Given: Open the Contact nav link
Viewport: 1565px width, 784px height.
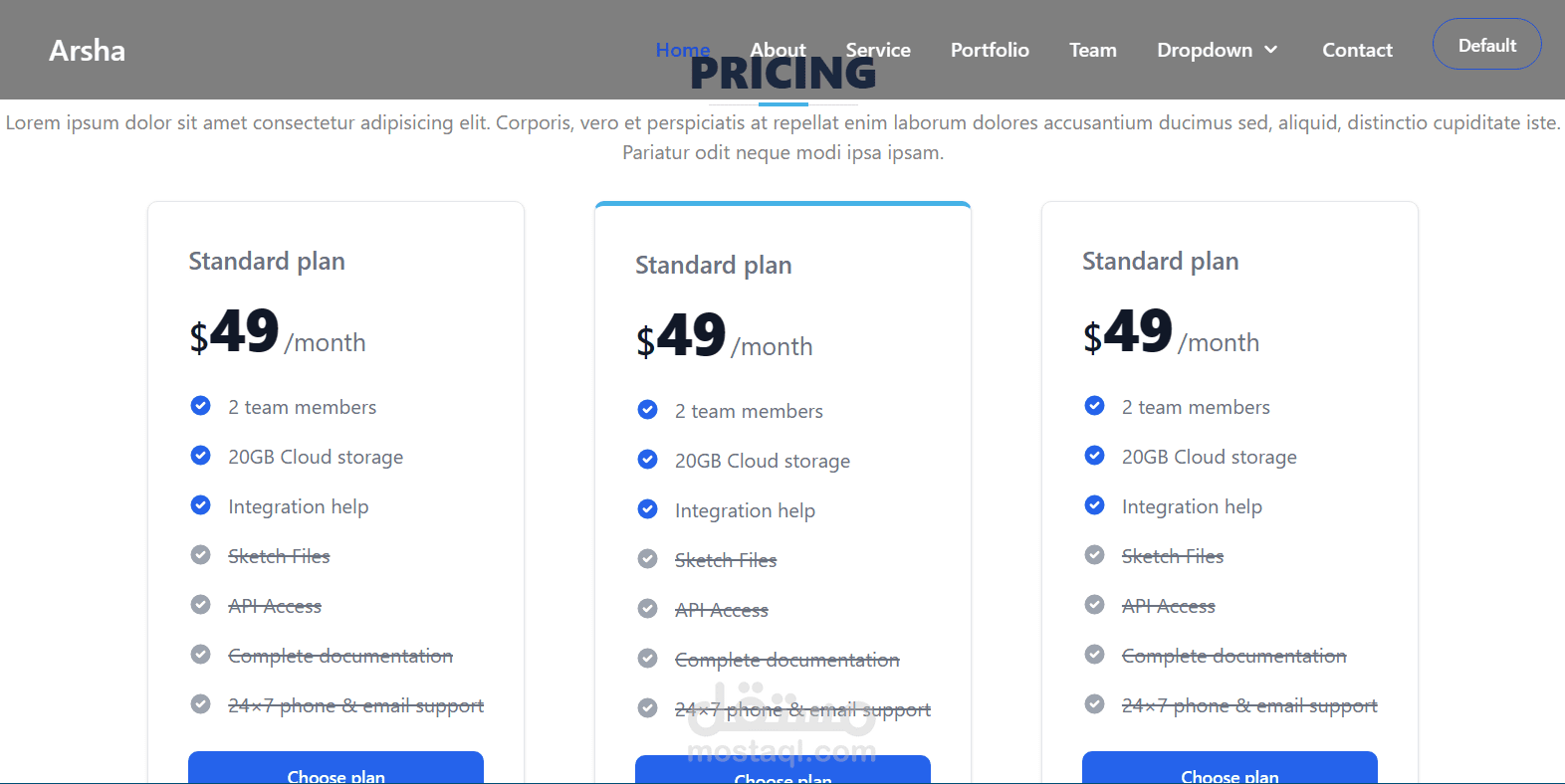Looking at the screenshot, I should click(x=1357, y=50).
